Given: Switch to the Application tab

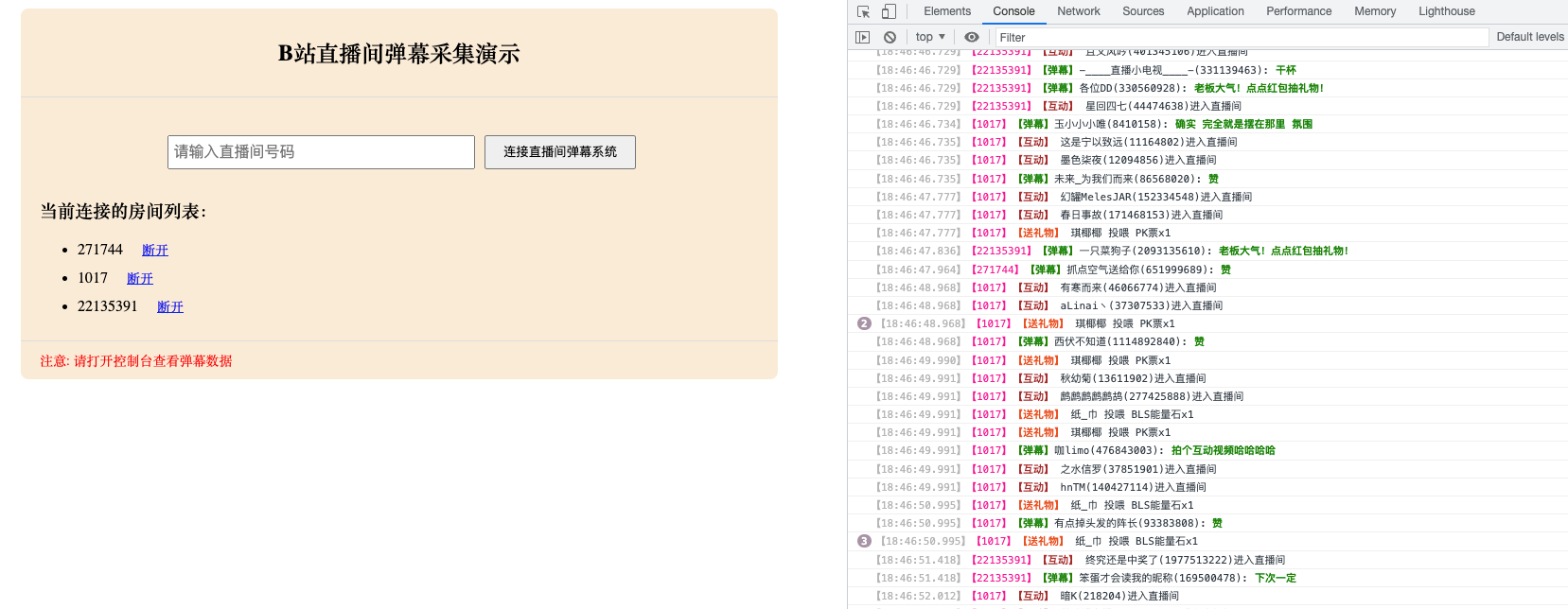Looking at the screenshot, I should (x=1216, y=11).
